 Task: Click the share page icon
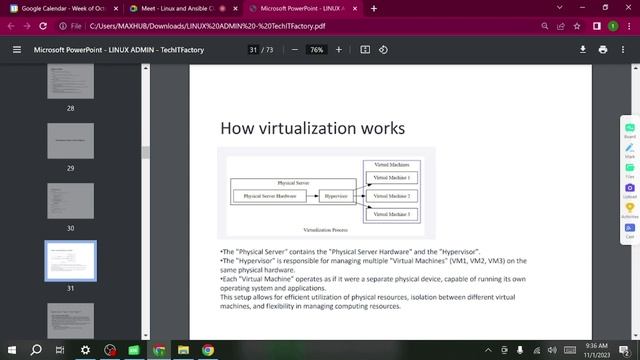coord(561,26)
